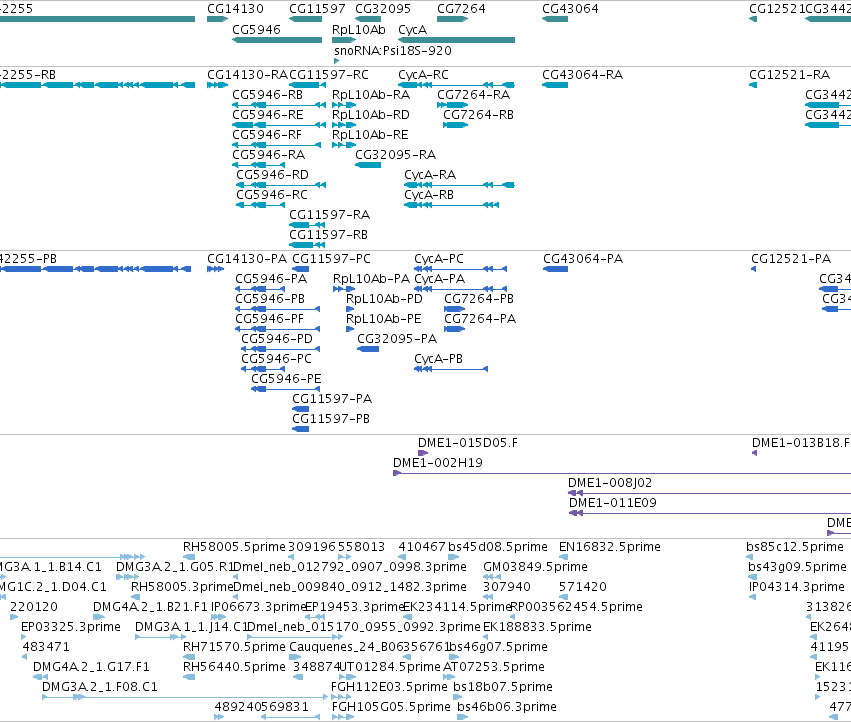Click clone DME1-008J02
This screenshot has width=851, height=722.
[609, 483]
